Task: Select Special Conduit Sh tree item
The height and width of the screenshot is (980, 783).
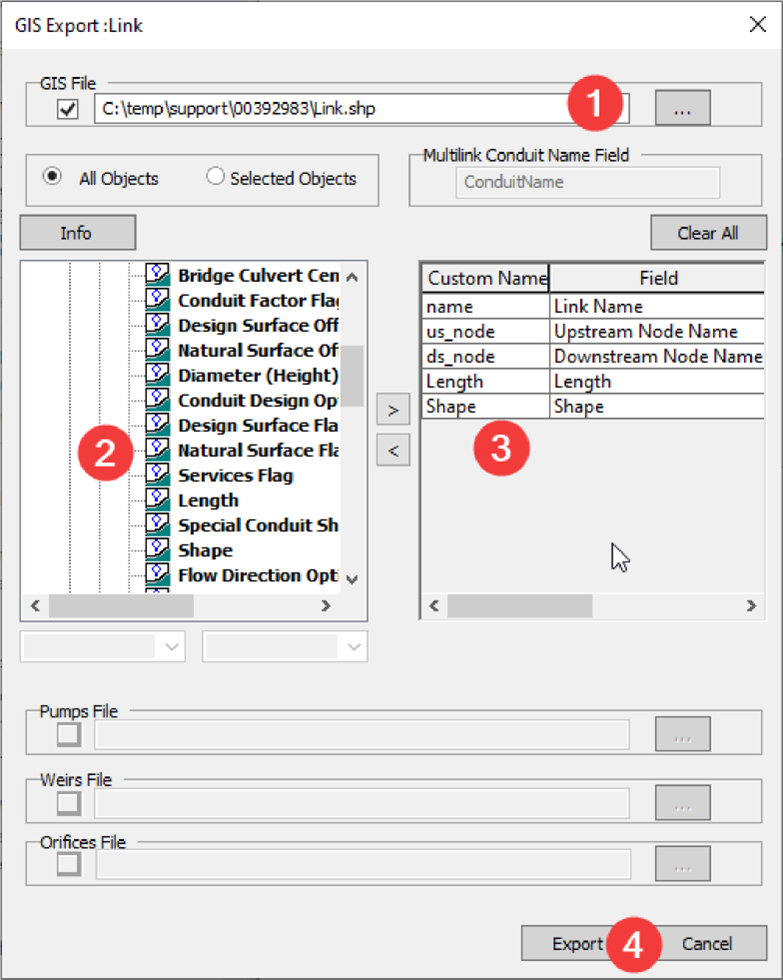Action: pyautogui.click(x=258, y=525)
